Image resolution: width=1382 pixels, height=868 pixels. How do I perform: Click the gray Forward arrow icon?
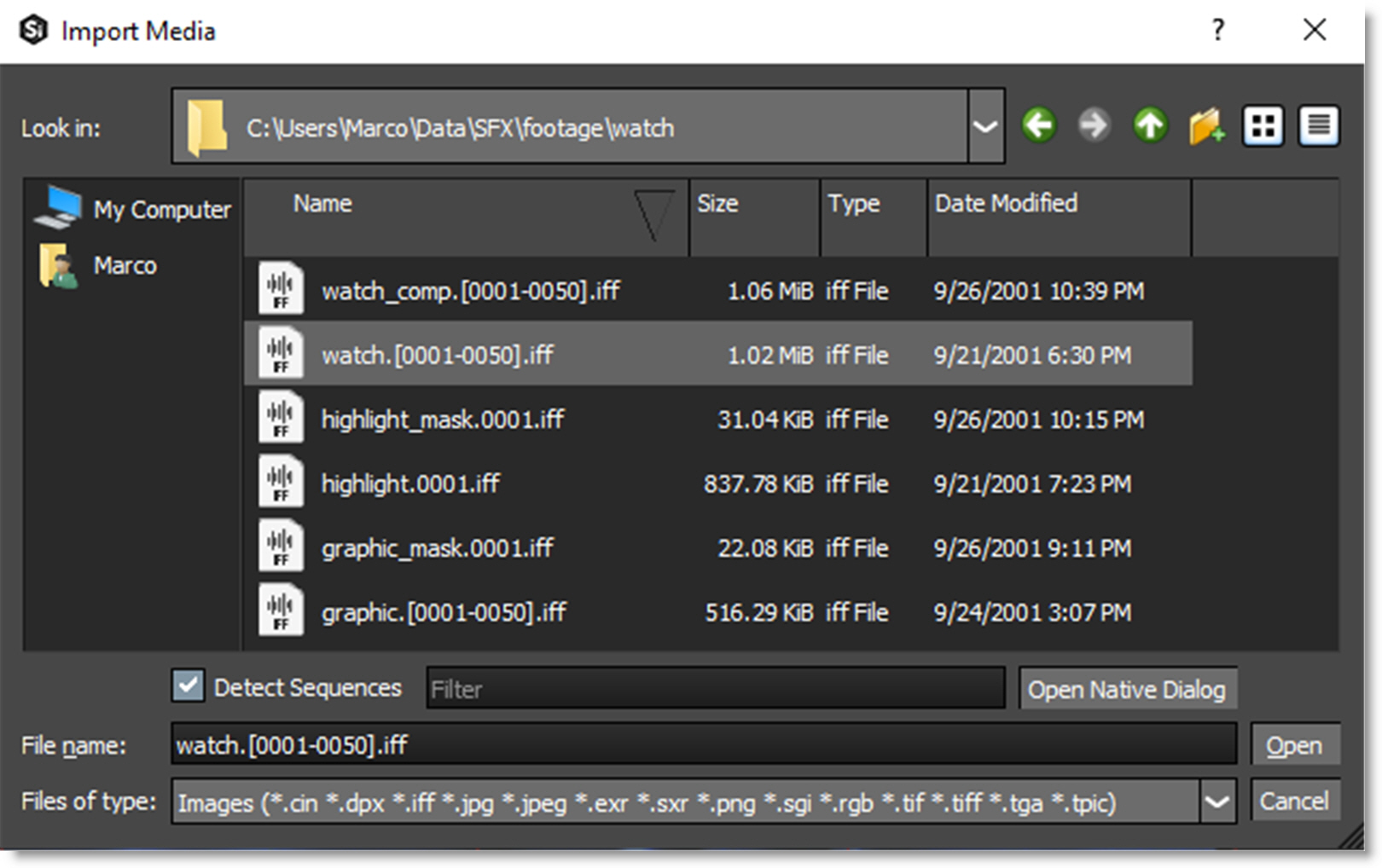(1094, 126)
